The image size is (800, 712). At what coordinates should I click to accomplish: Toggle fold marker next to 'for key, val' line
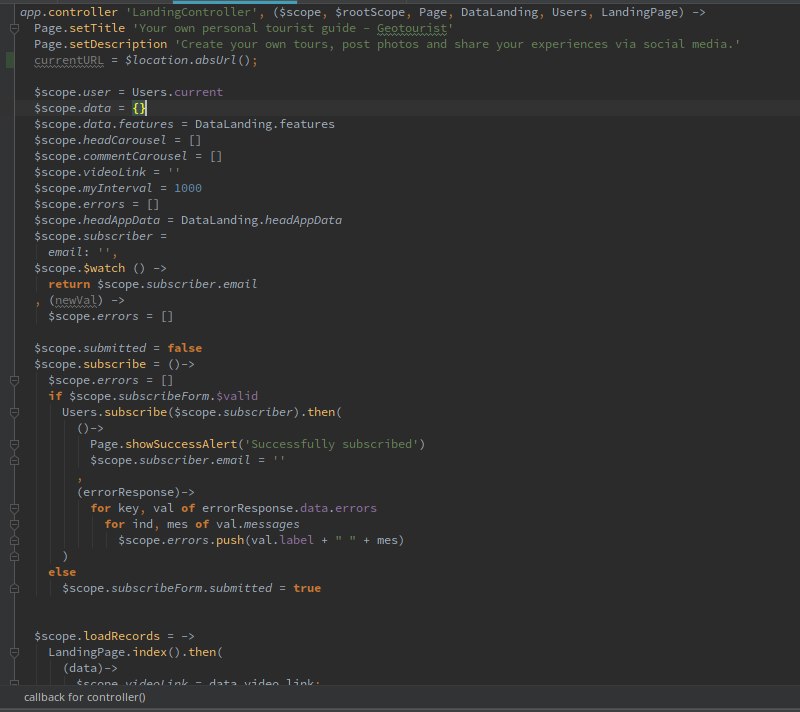[13, 508]
